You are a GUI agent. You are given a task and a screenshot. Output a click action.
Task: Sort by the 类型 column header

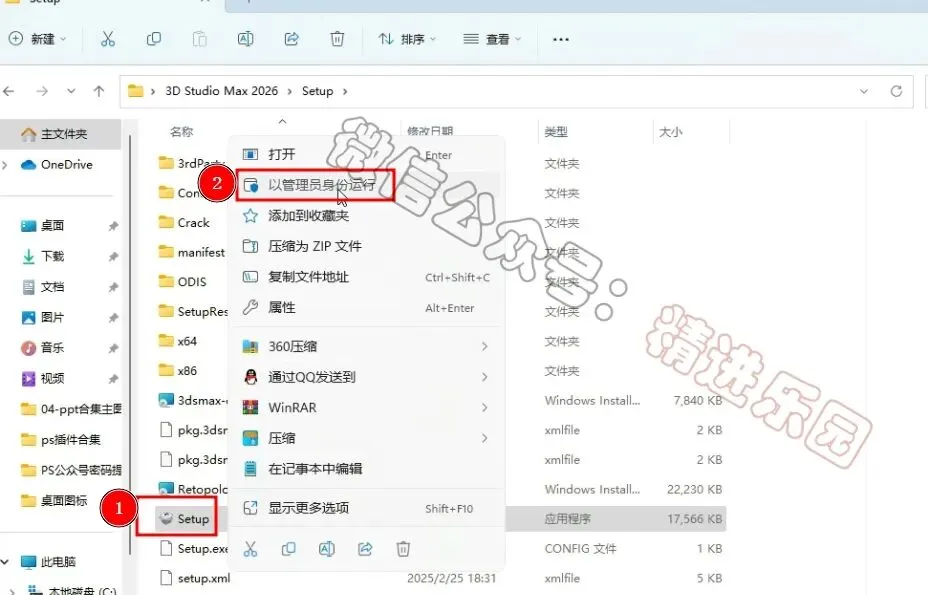tap(556, 132)
